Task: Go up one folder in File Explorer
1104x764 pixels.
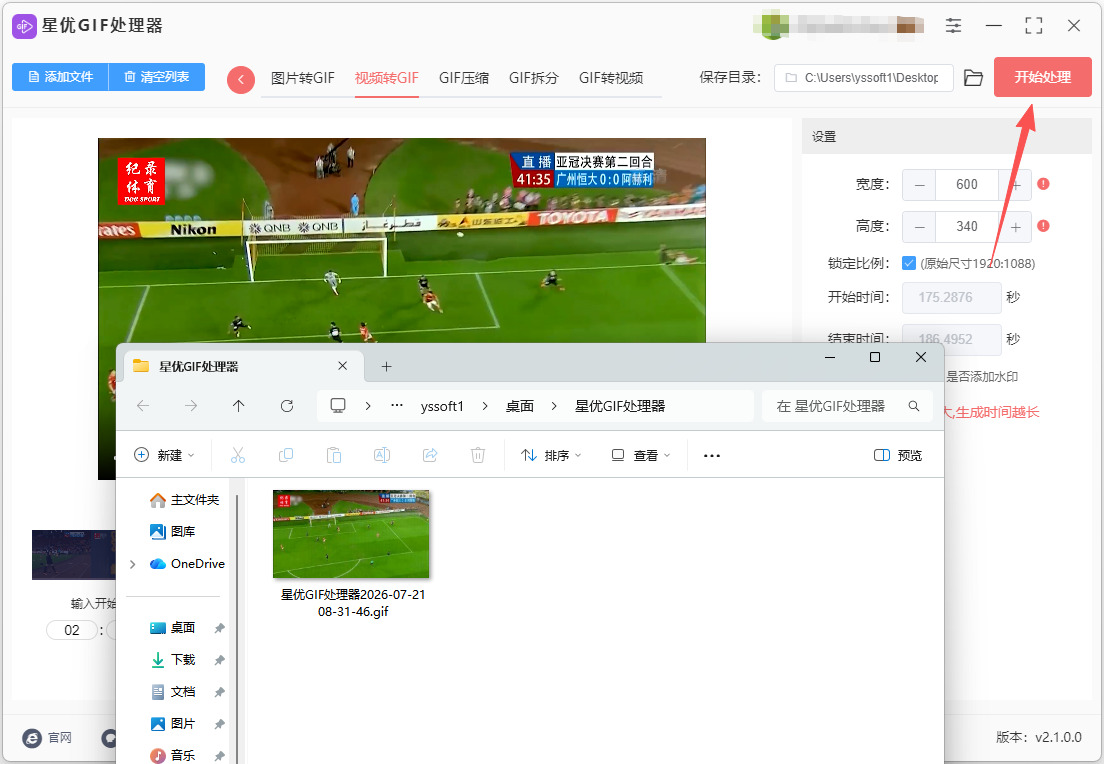Action: (x=239, y=406)
